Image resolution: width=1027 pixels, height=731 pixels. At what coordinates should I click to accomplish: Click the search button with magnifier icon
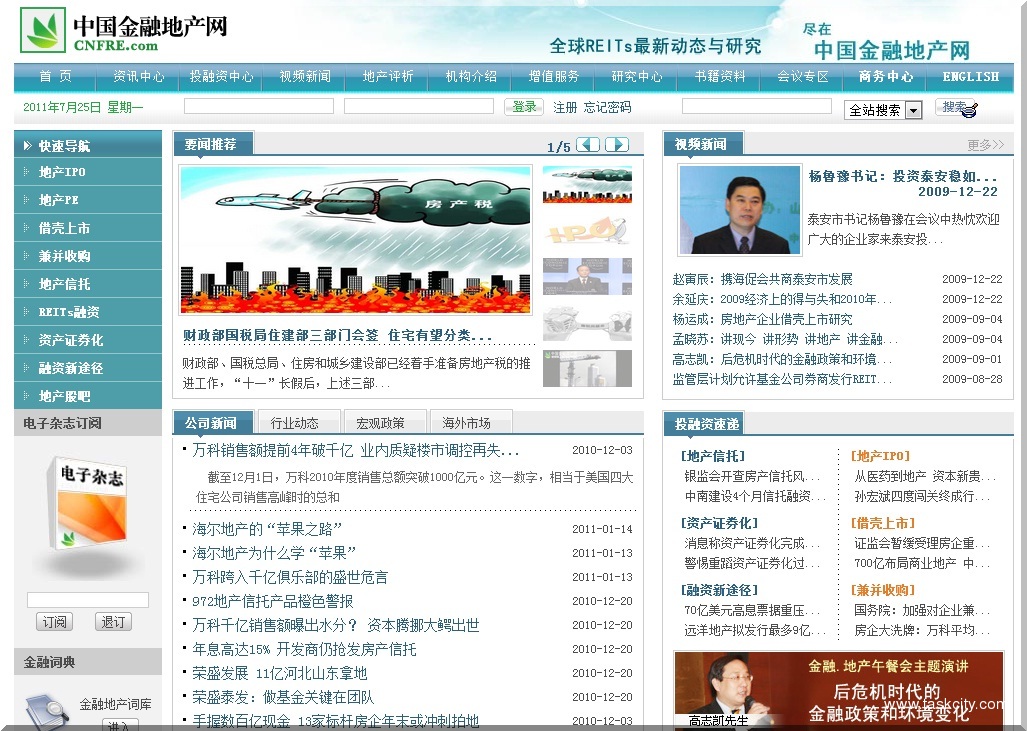point(957,108)
